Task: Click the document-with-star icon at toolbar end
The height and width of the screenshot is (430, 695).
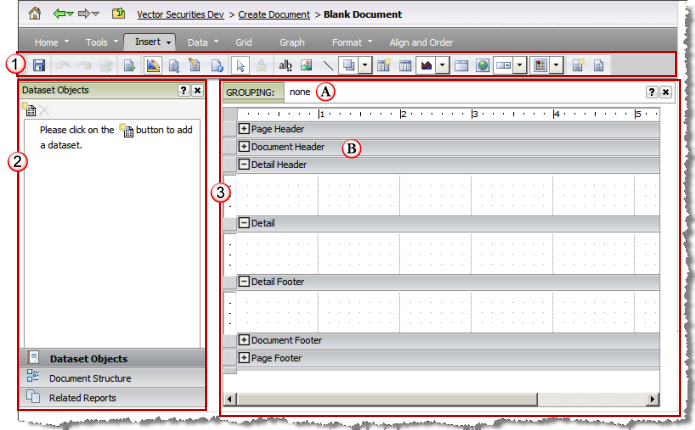Action: coord(578,66)
